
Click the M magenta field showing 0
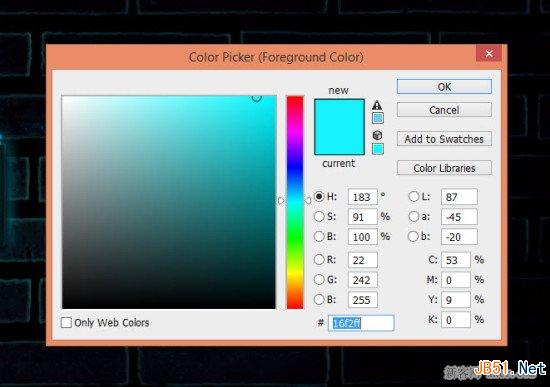coord(456,280)
